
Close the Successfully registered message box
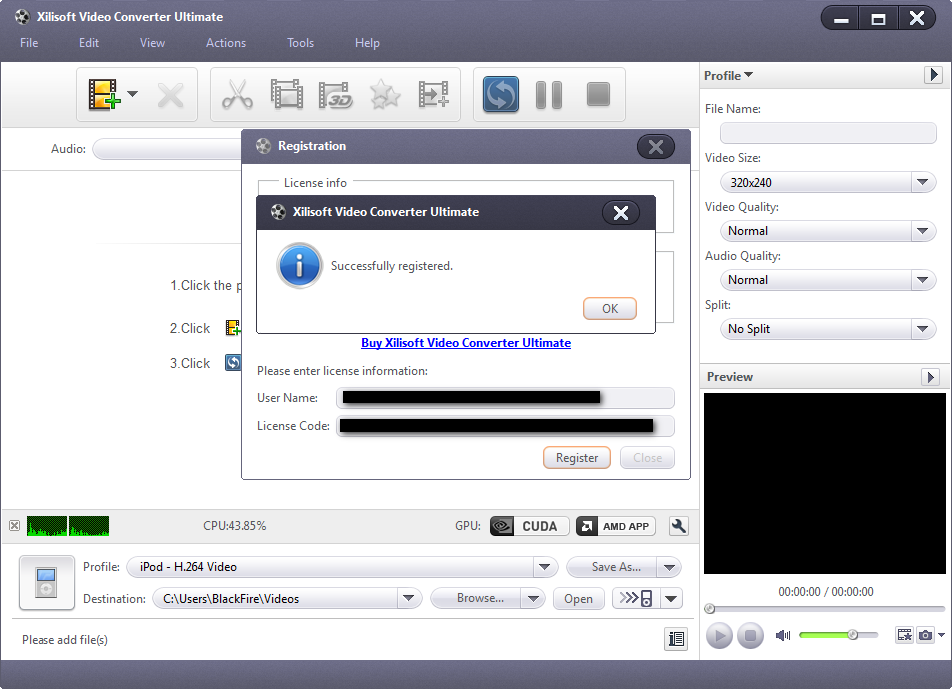(x=620, y=213)
